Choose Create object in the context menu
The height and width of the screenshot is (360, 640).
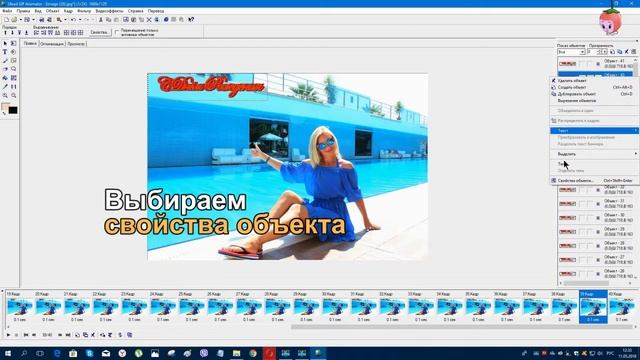(595, 87)
